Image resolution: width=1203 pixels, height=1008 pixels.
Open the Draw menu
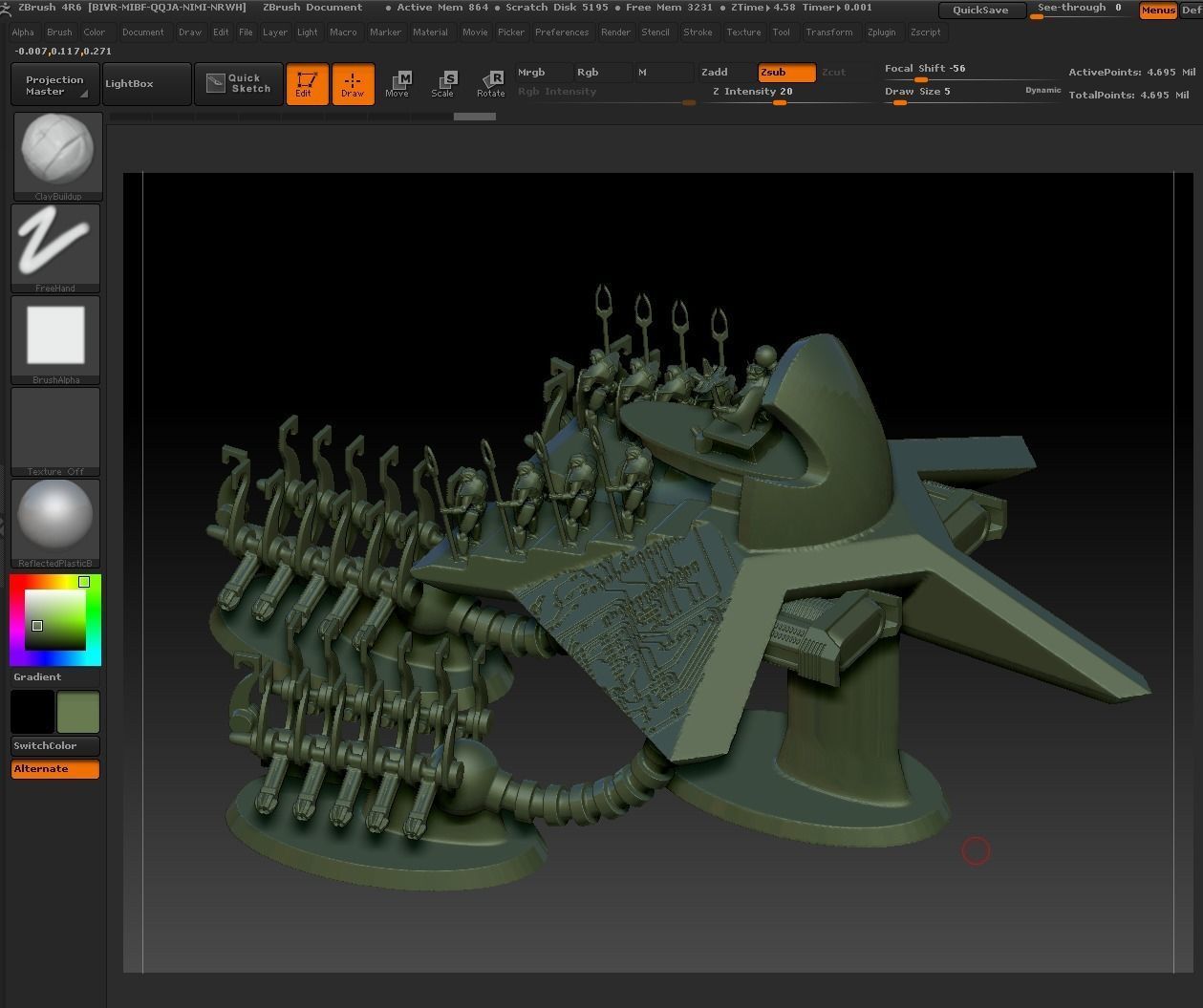[190, 32]
